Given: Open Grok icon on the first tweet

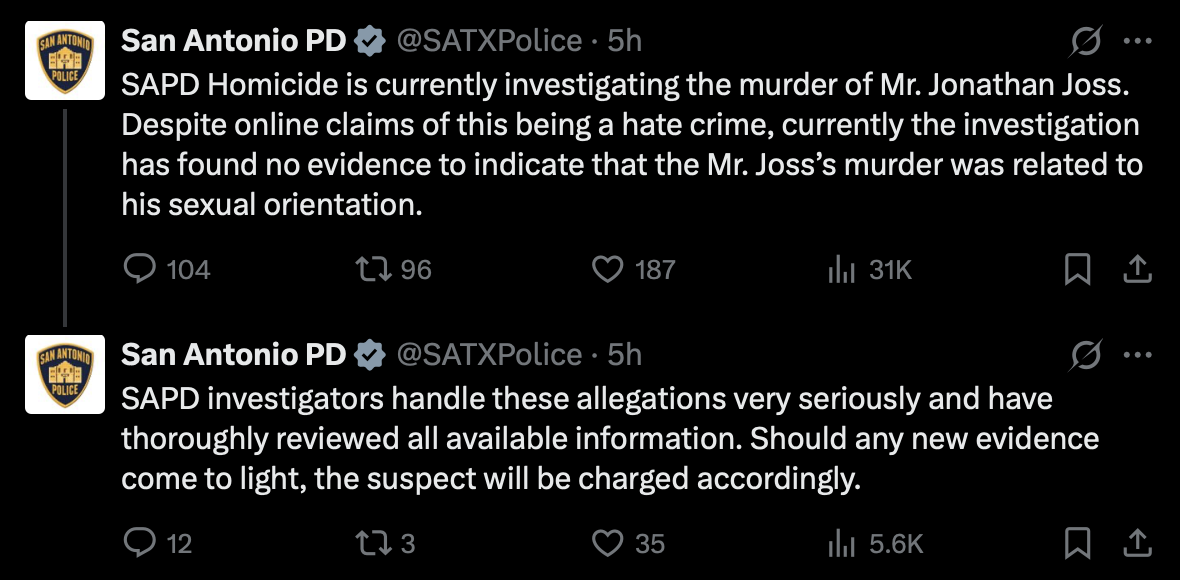Looking at the screenshot, I should coord(1086,41).
